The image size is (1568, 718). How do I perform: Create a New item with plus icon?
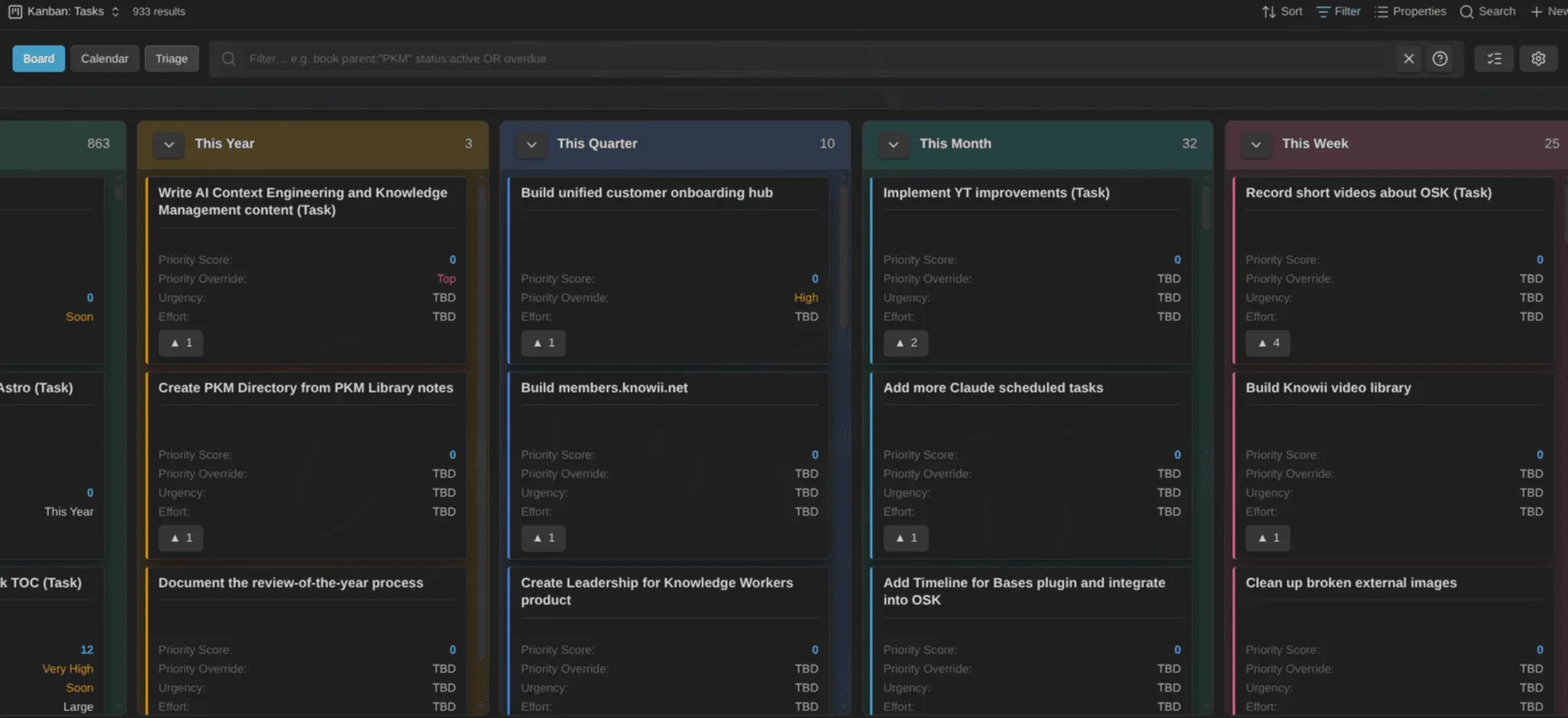[1549, 11]
